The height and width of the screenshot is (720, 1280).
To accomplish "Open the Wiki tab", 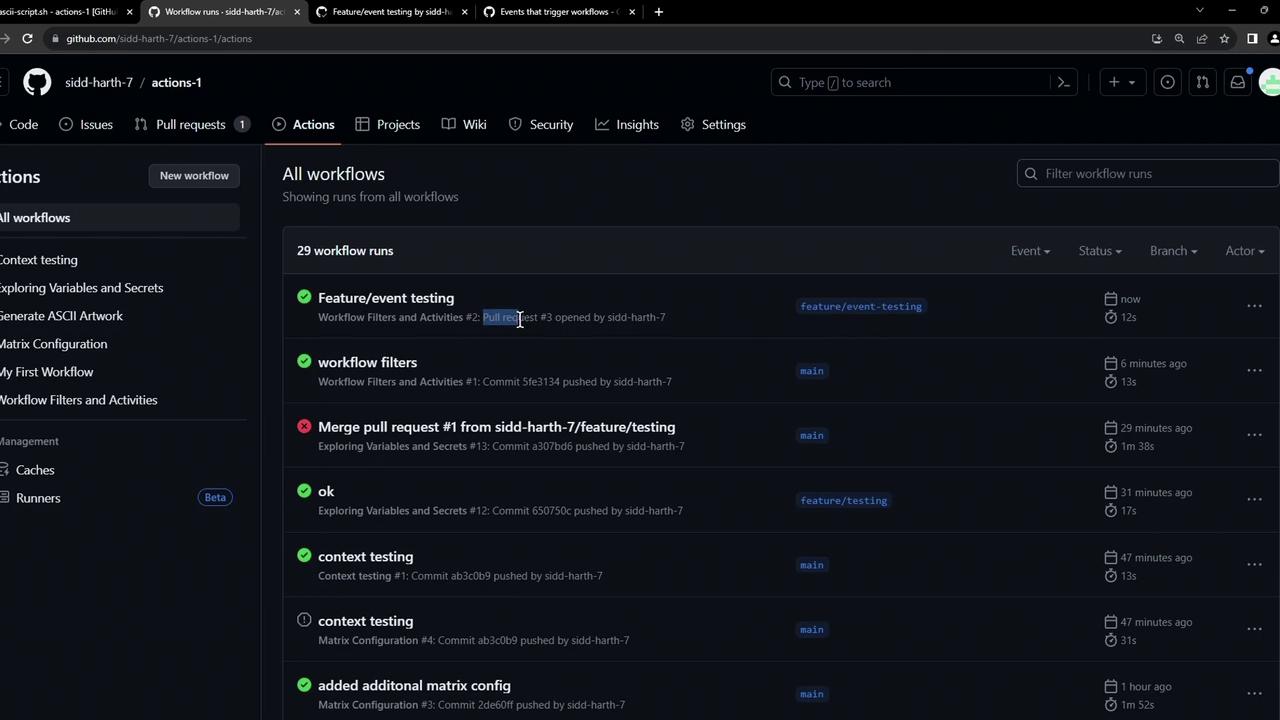I will pos(464,124).
